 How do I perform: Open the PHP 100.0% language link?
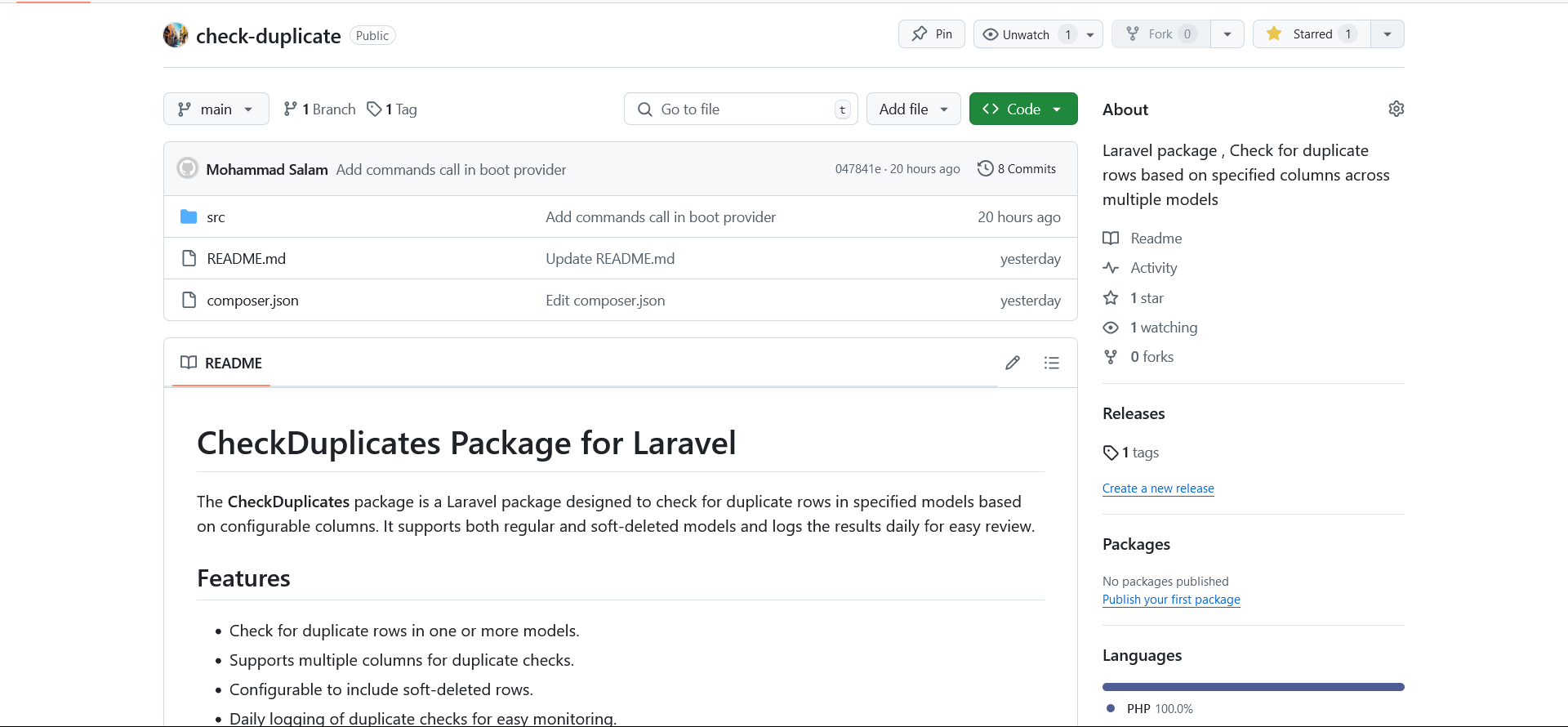(1151, 709)
